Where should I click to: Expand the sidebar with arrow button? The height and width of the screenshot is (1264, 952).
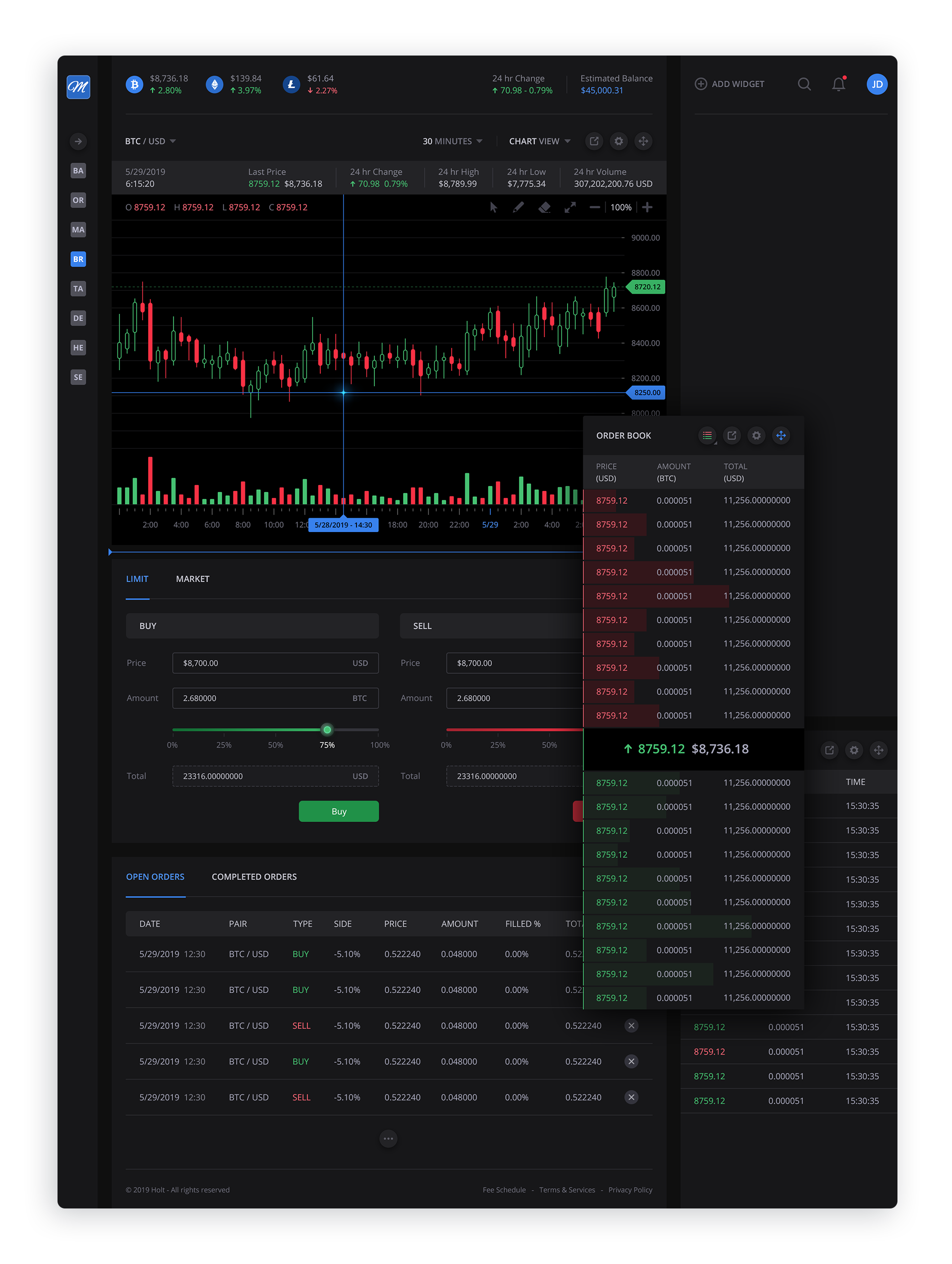coord(78,141)
